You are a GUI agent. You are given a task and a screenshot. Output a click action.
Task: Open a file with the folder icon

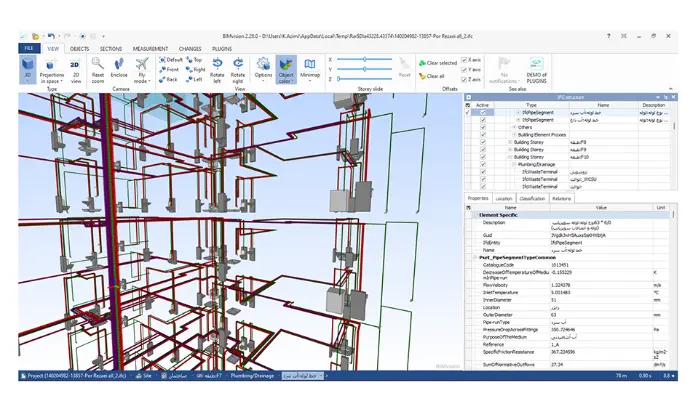click(x=35, y=37)
